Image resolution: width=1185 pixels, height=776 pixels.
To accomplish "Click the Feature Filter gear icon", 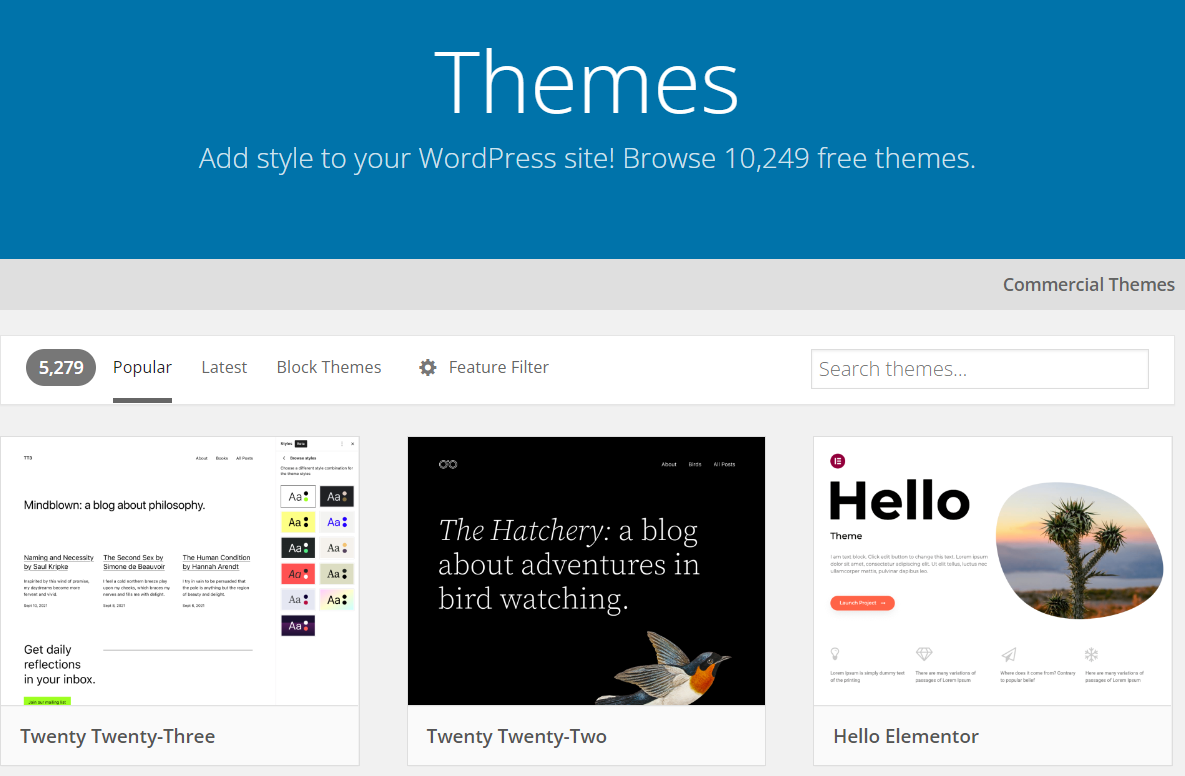I will click(x=428, y=367).
